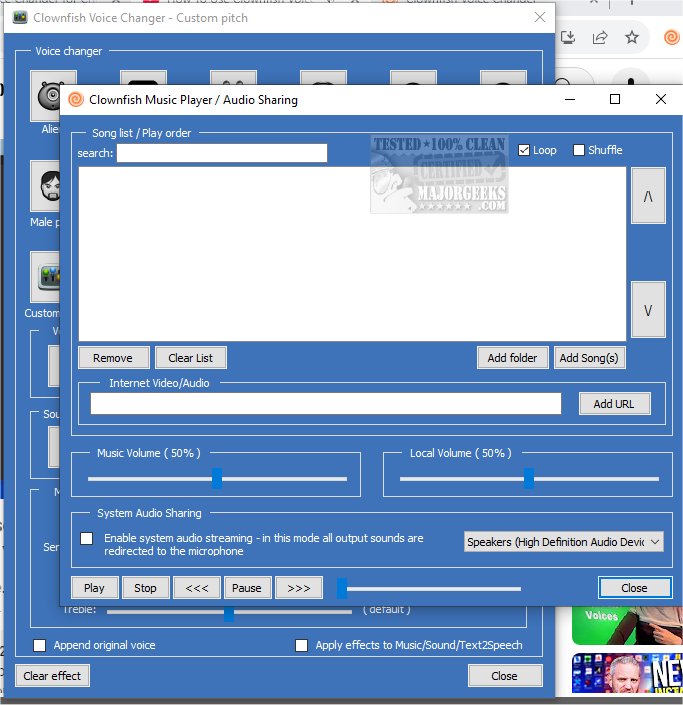Click the Add URL button

614,404
